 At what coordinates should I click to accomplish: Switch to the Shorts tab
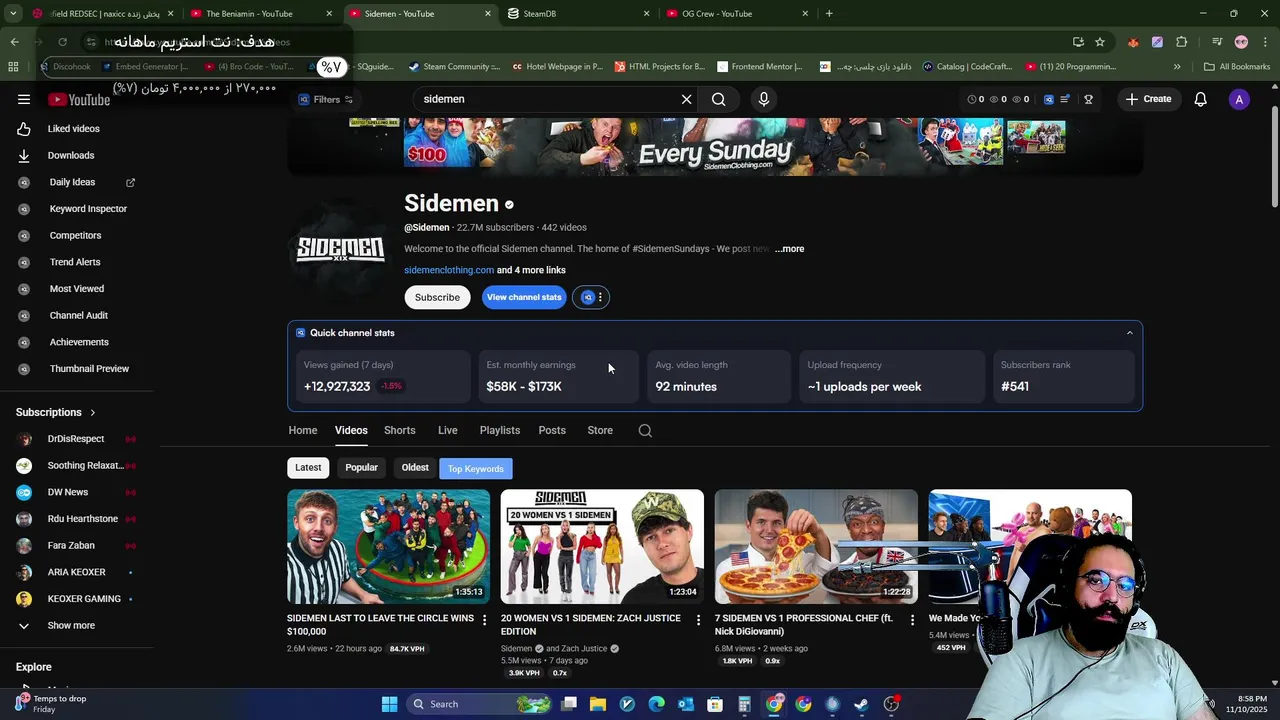(x=400, y=430)
